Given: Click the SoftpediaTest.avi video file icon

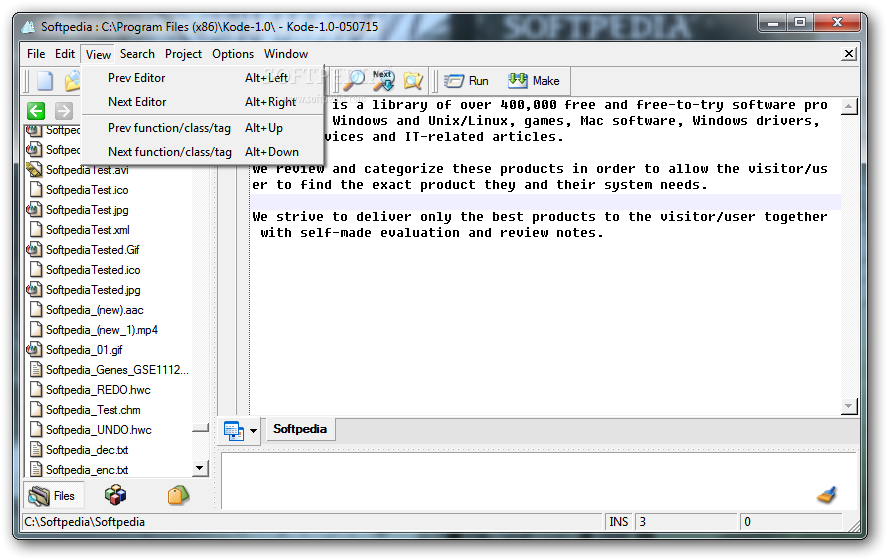Looking at the screenshot, I should 34,169.
